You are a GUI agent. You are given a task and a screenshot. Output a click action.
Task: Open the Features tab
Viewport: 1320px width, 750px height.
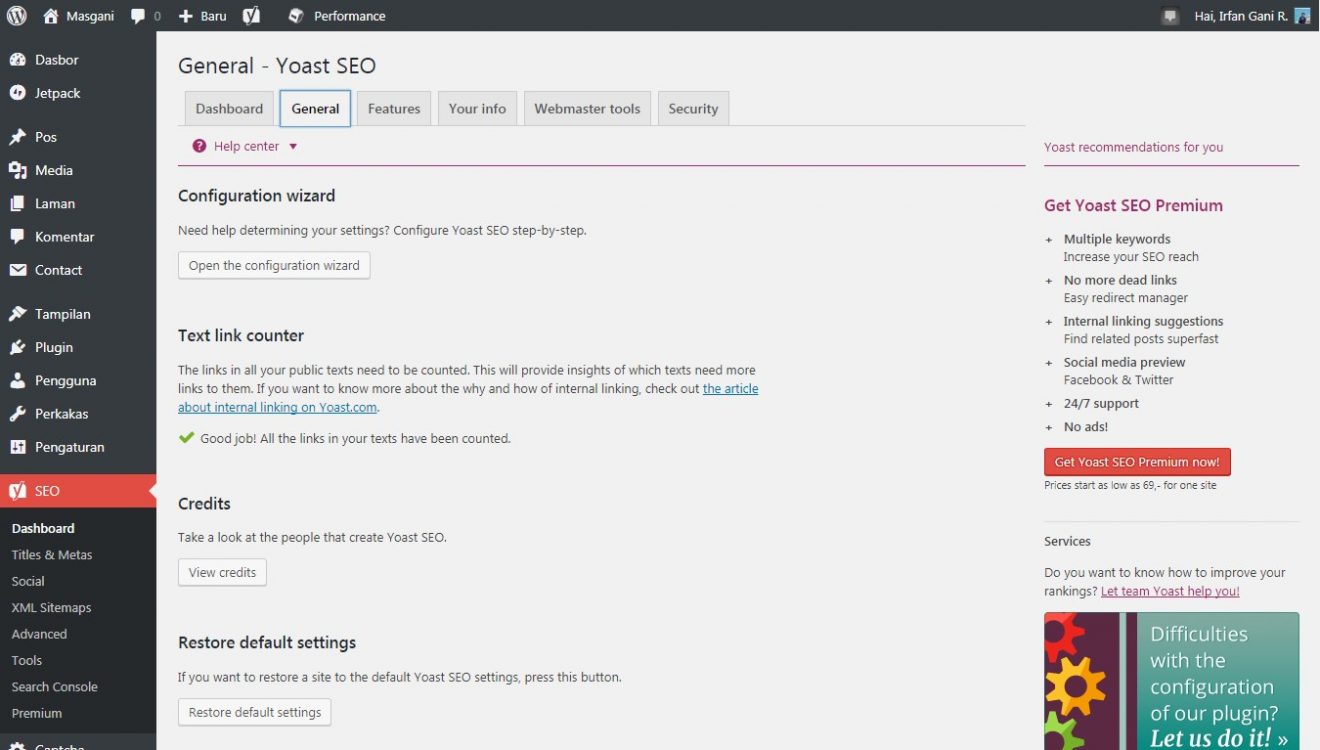click(x=394, y=109)
